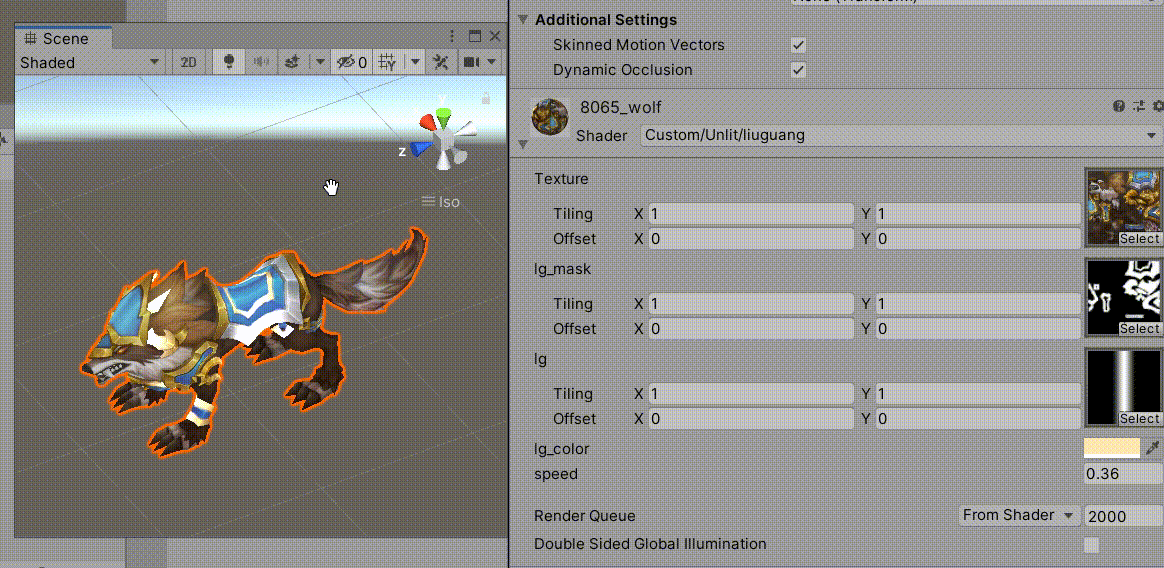This screenshot has height=568, width=1164.
Task: Collapse the Additional Settings foldout
Action: point(525,19)
